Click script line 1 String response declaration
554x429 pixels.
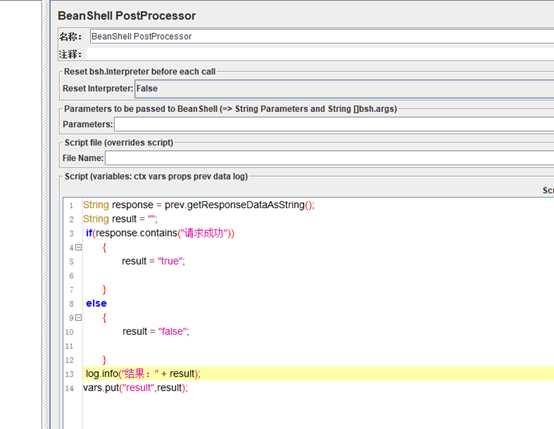click(x=199, y=205)
